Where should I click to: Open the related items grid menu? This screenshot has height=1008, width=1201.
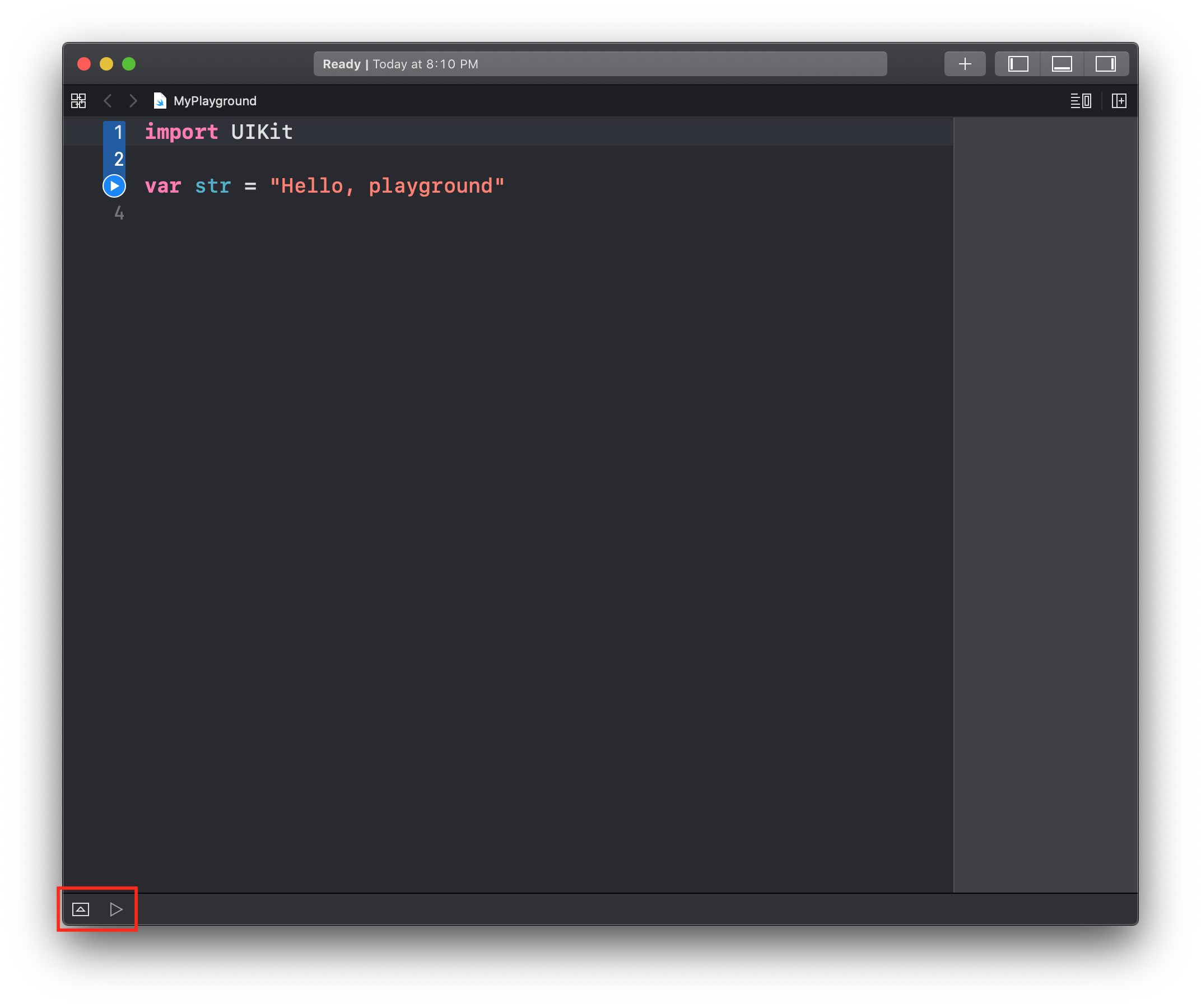coord(78,101)
